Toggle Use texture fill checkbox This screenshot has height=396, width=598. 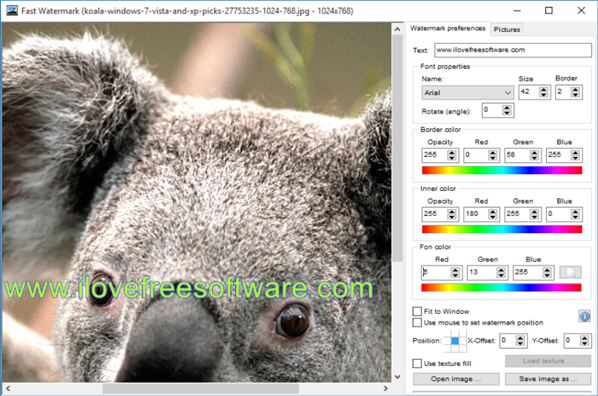(x=417, y=363)
